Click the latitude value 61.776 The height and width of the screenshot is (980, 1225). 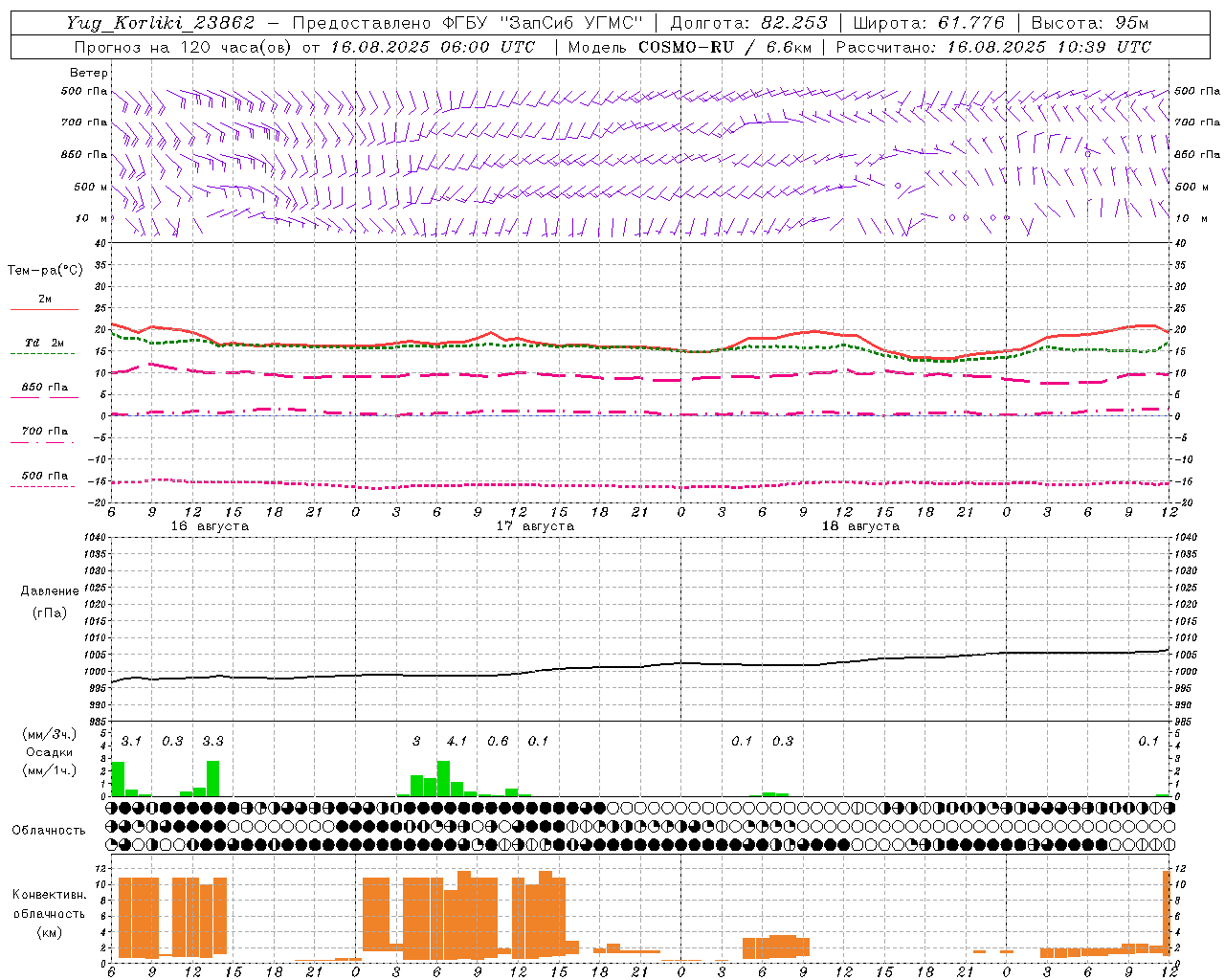(969, 23)
